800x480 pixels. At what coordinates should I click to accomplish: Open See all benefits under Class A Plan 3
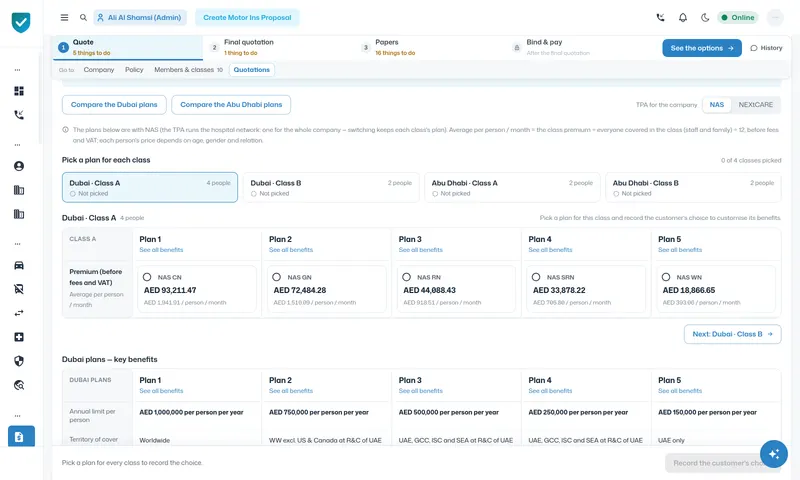coord(420,250)
